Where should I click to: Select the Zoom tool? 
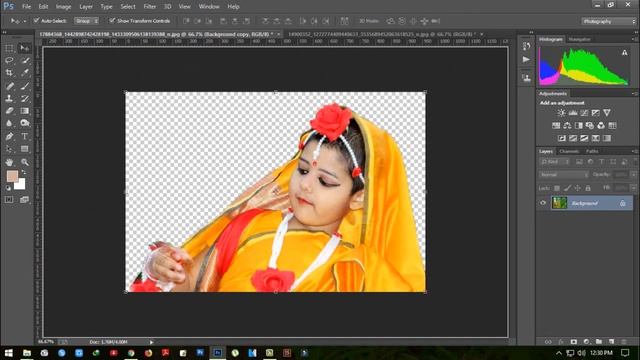tap(24, 162)
